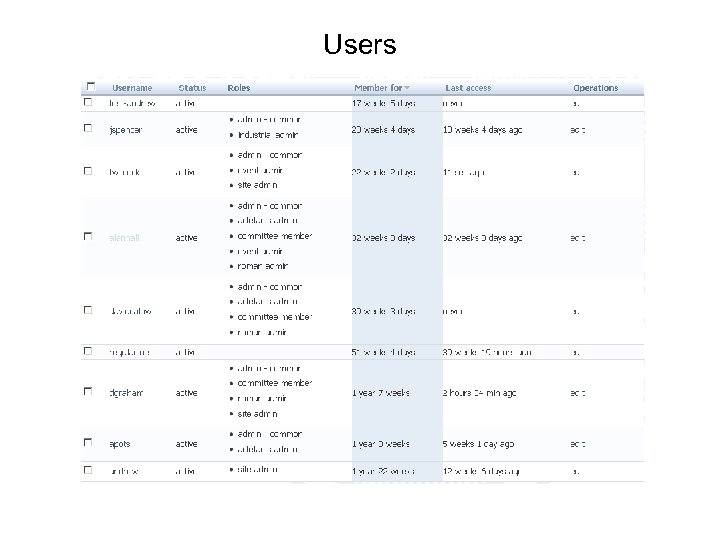Check the box for user jspencer
Screen dimensions: 720x540
[89, 128]
